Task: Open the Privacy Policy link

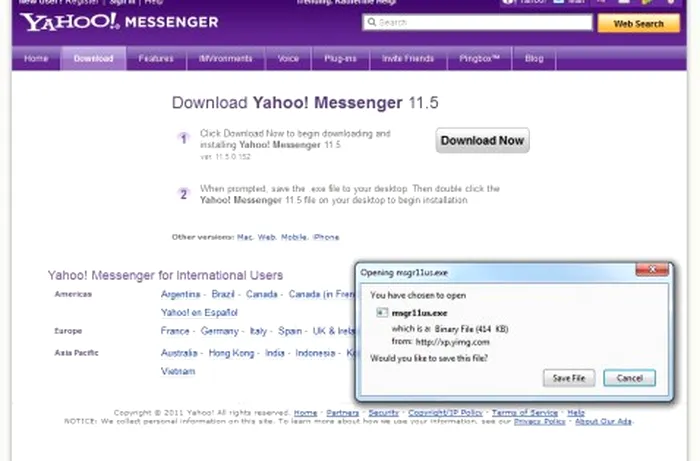Action: 539,421
